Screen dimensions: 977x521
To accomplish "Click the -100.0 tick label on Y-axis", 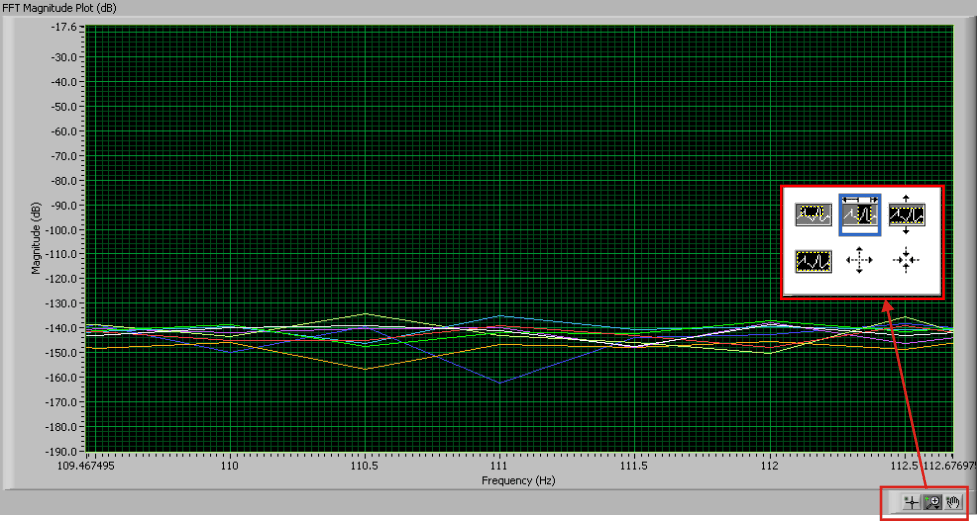I will point(62,230).
